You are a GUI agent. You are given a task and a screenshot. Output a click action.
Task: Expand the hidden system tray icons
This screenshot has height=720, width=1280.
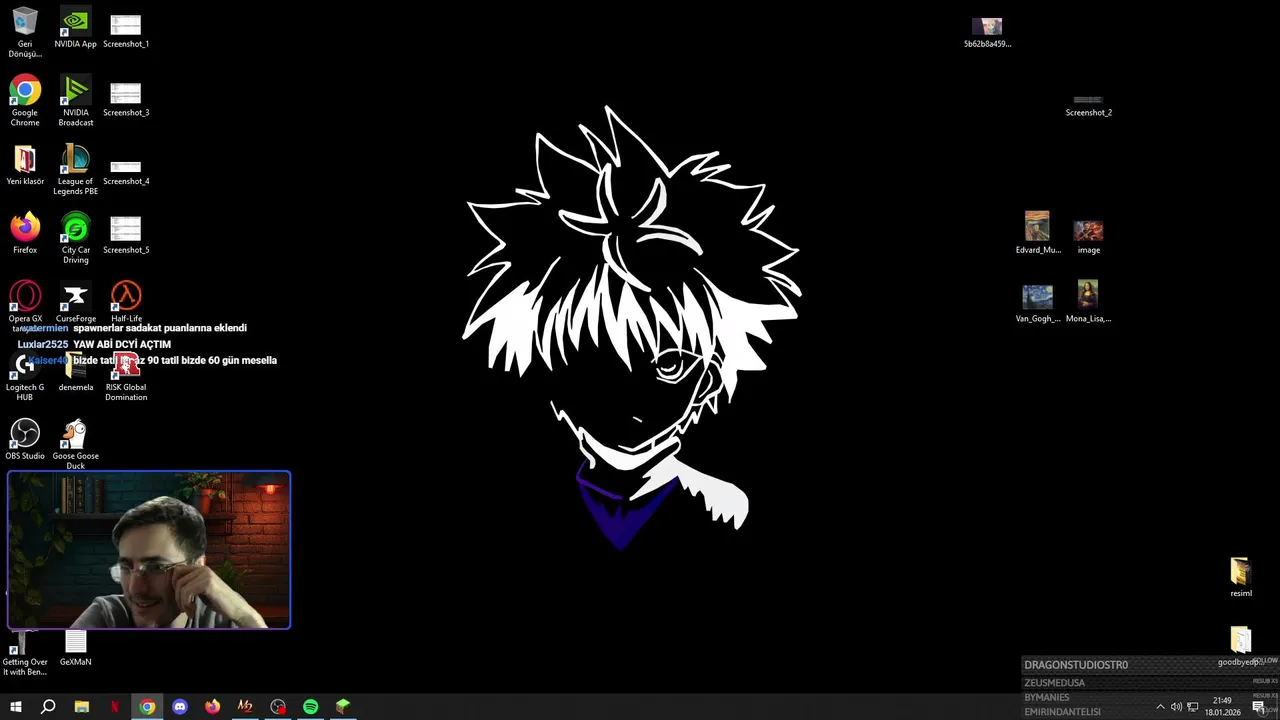[x=1160, y=707]
